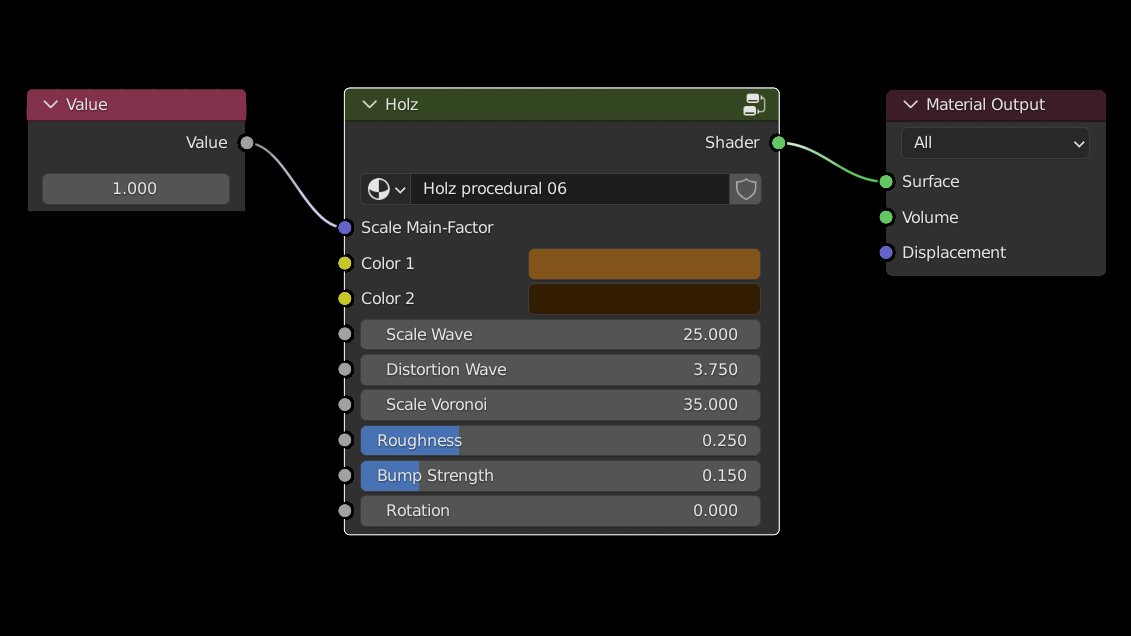Click the Color 2 dark brown swatch
The image size is (1131, 636).
click(643, 299)
